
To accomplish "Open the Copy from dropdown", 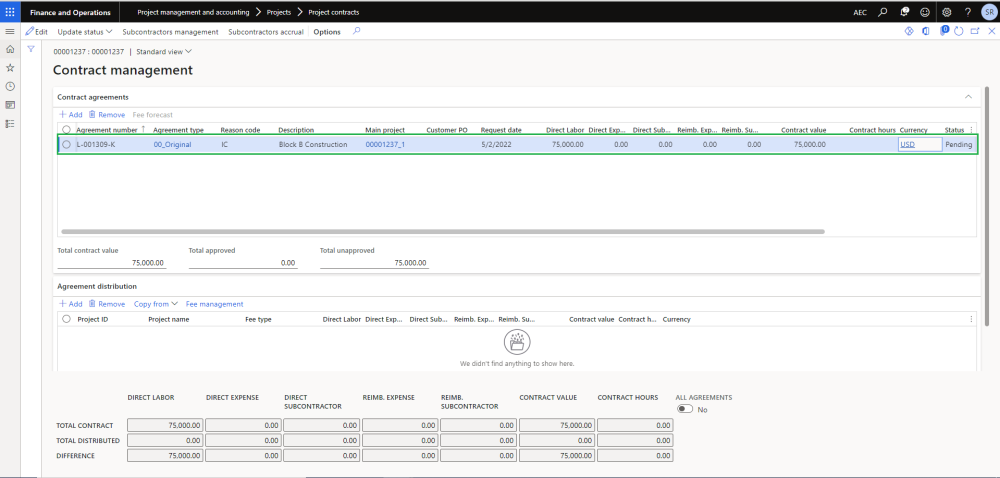I will (155, 304).
